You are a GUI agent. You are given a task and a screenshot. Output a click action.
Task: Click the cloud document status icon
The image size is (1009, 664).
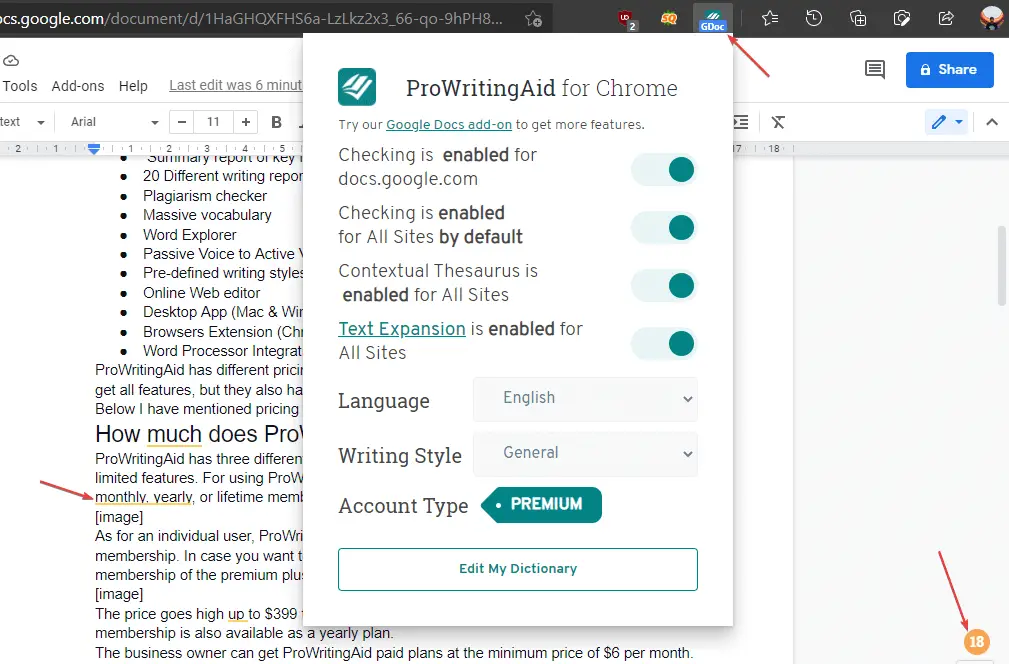pyautogui.click(x=11, y=60)
